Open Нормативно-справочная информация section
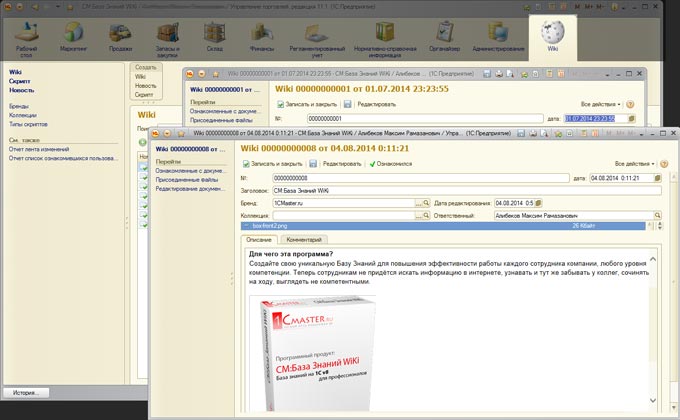The width and height of the screenshot is (680, 420). click(x=385, y=39)
